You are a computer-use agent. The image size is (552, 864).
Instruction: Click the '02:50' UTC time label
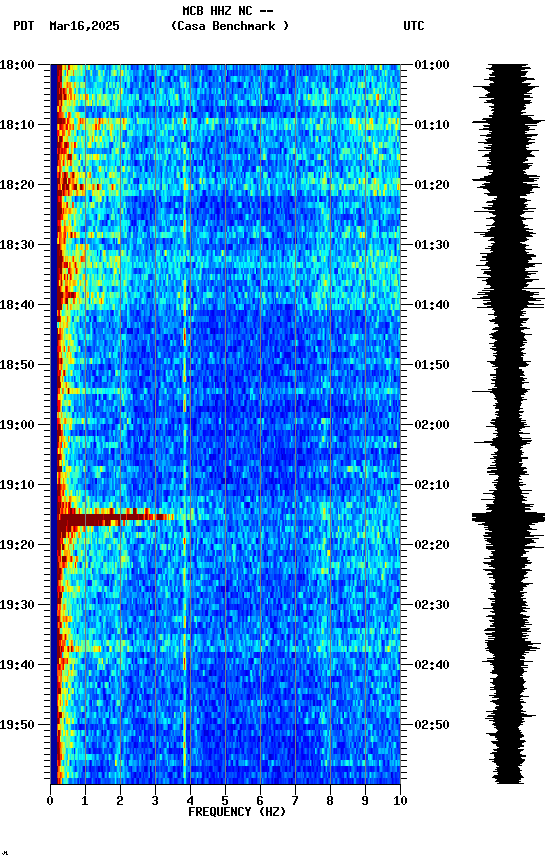click(x=432, y=726)
